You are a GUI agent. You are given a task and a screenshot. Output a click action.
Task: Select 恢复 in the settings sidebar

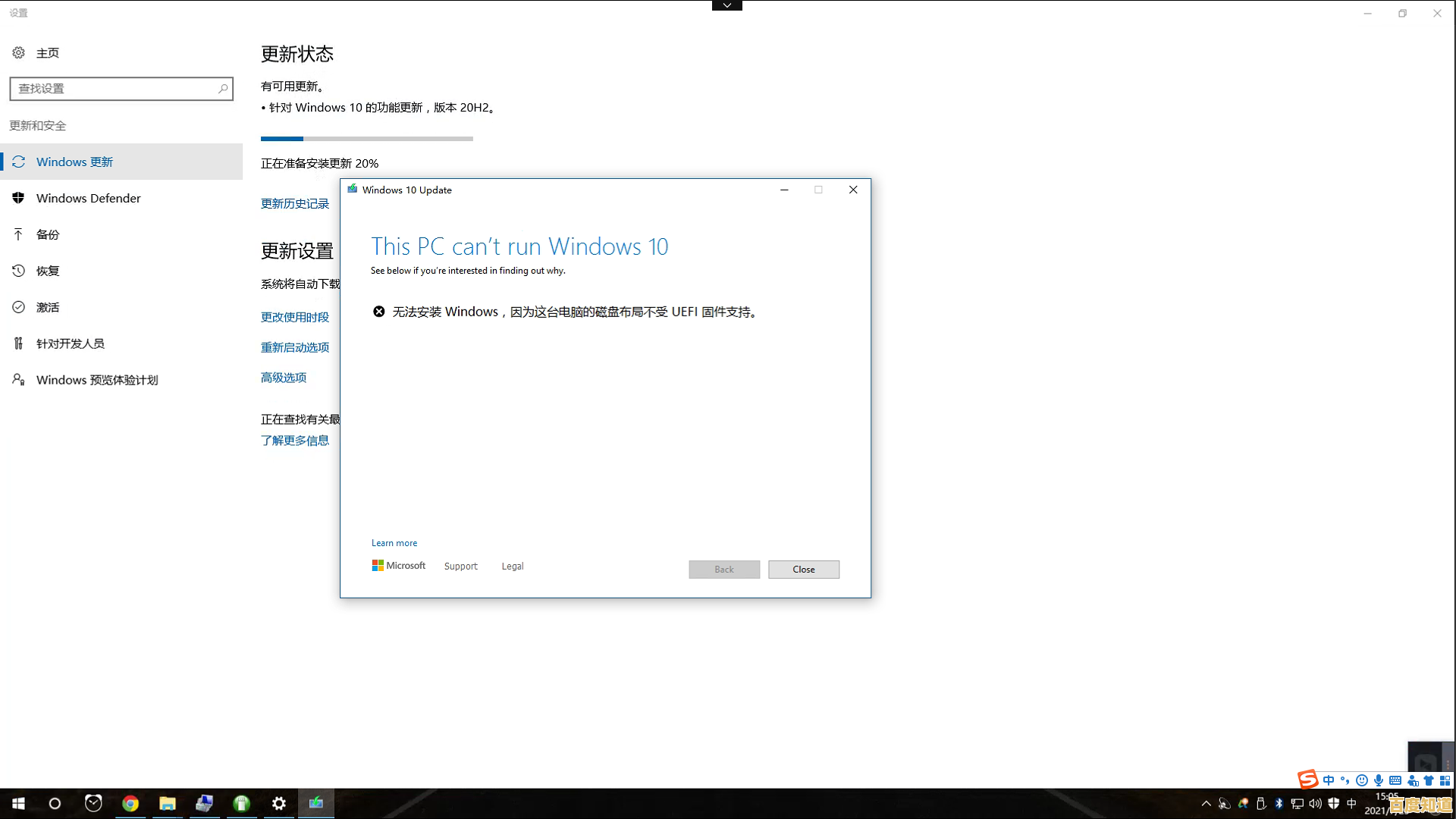[x=47, y=271]
